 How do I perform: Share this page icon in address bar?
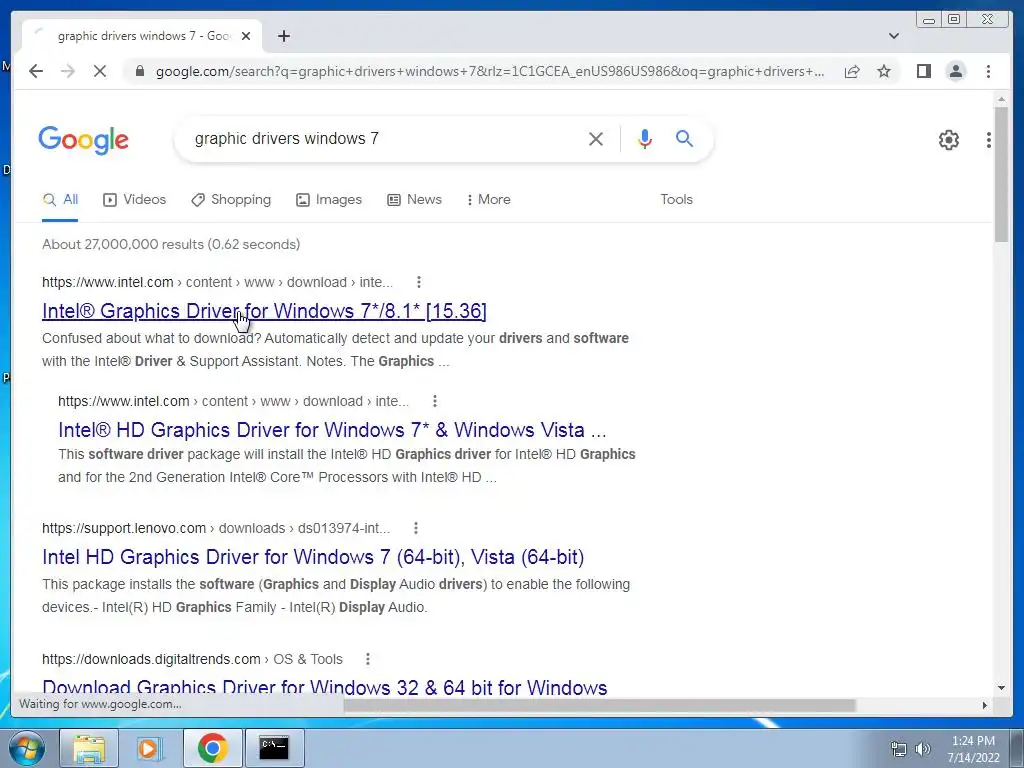(x=852, y=71)
